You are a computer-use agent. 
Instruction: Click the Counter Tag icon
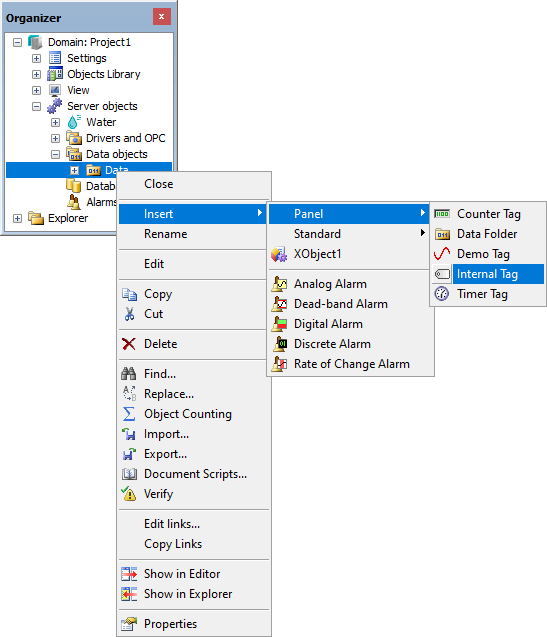442,214
